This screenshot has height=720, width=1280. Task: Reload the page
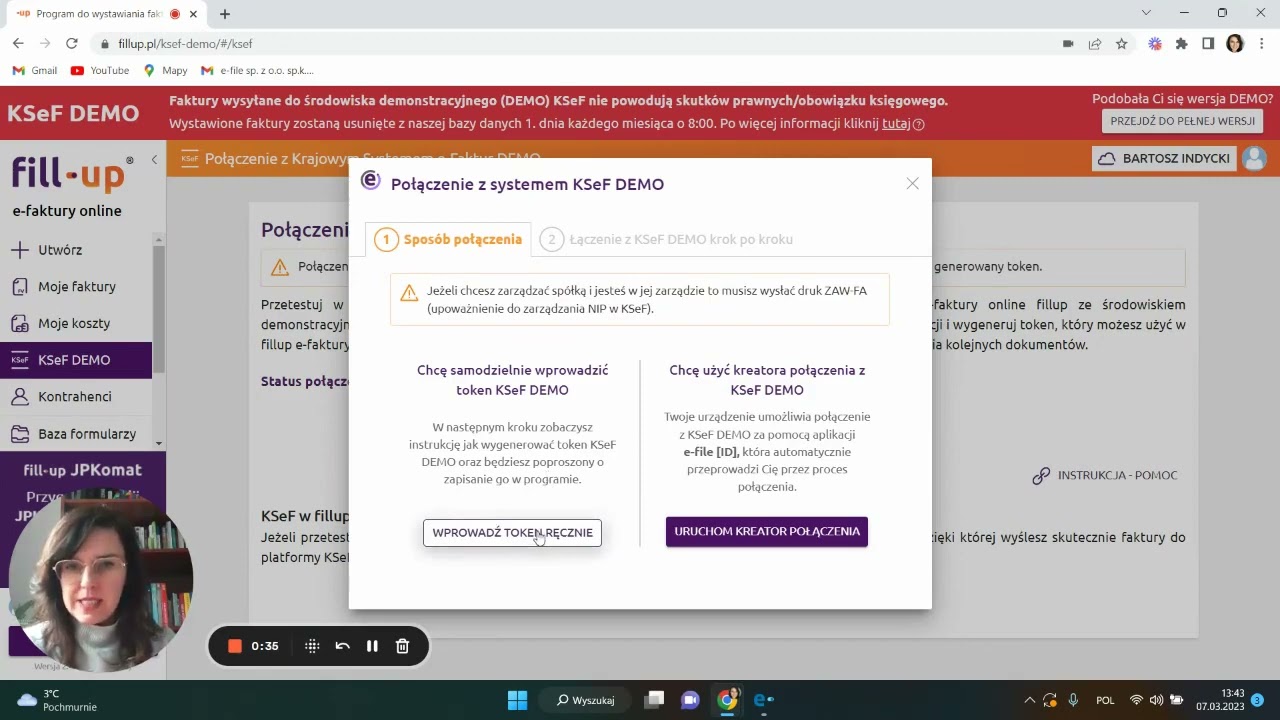point(72,44)
